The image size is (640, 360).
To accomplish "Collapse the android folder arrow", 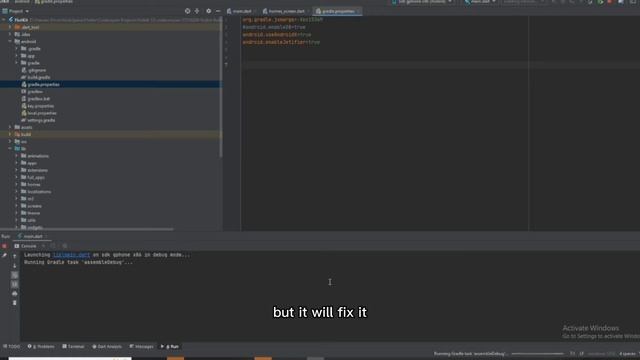I will pyautogui.click(x=10, y=41).
